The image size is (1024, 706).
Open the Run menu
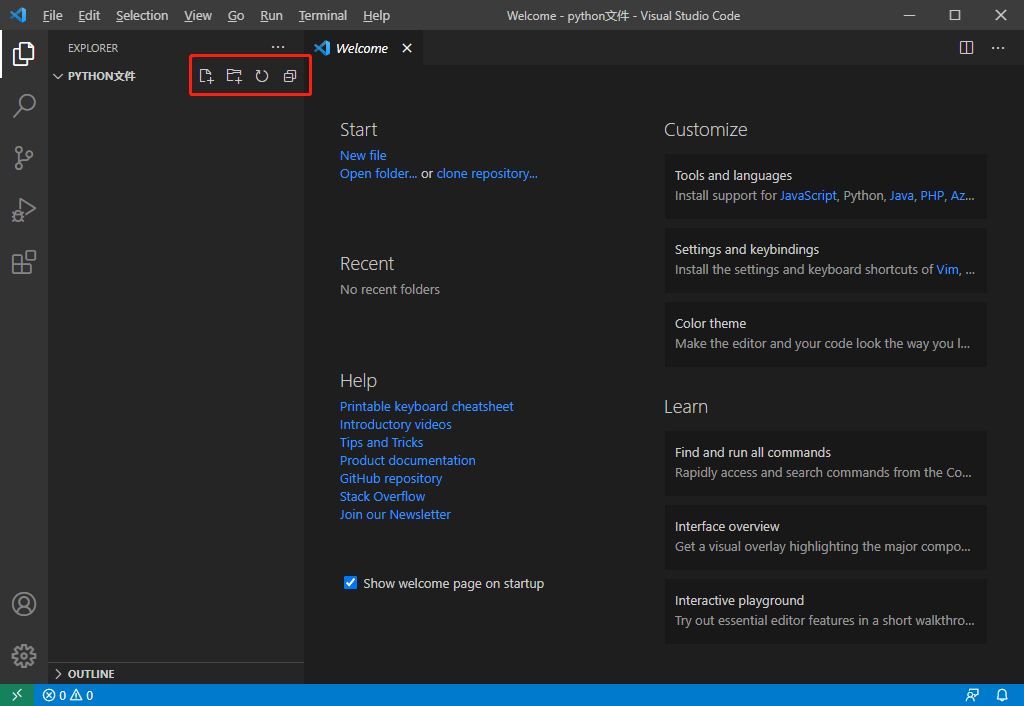pos(271,15)
